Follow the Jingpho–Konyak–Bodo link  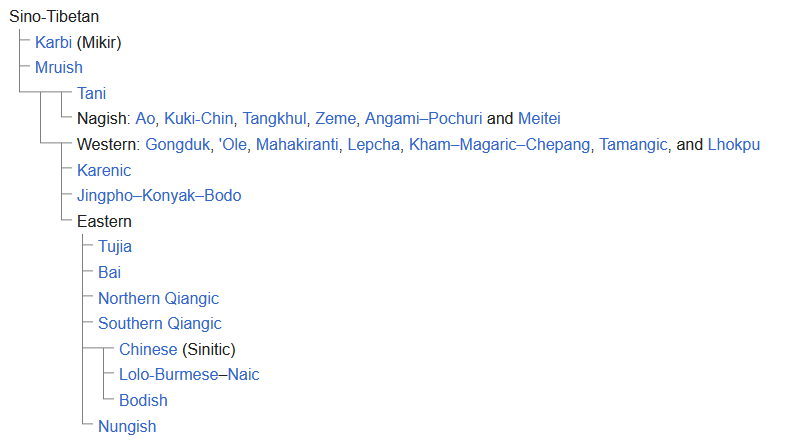(159, 196)
